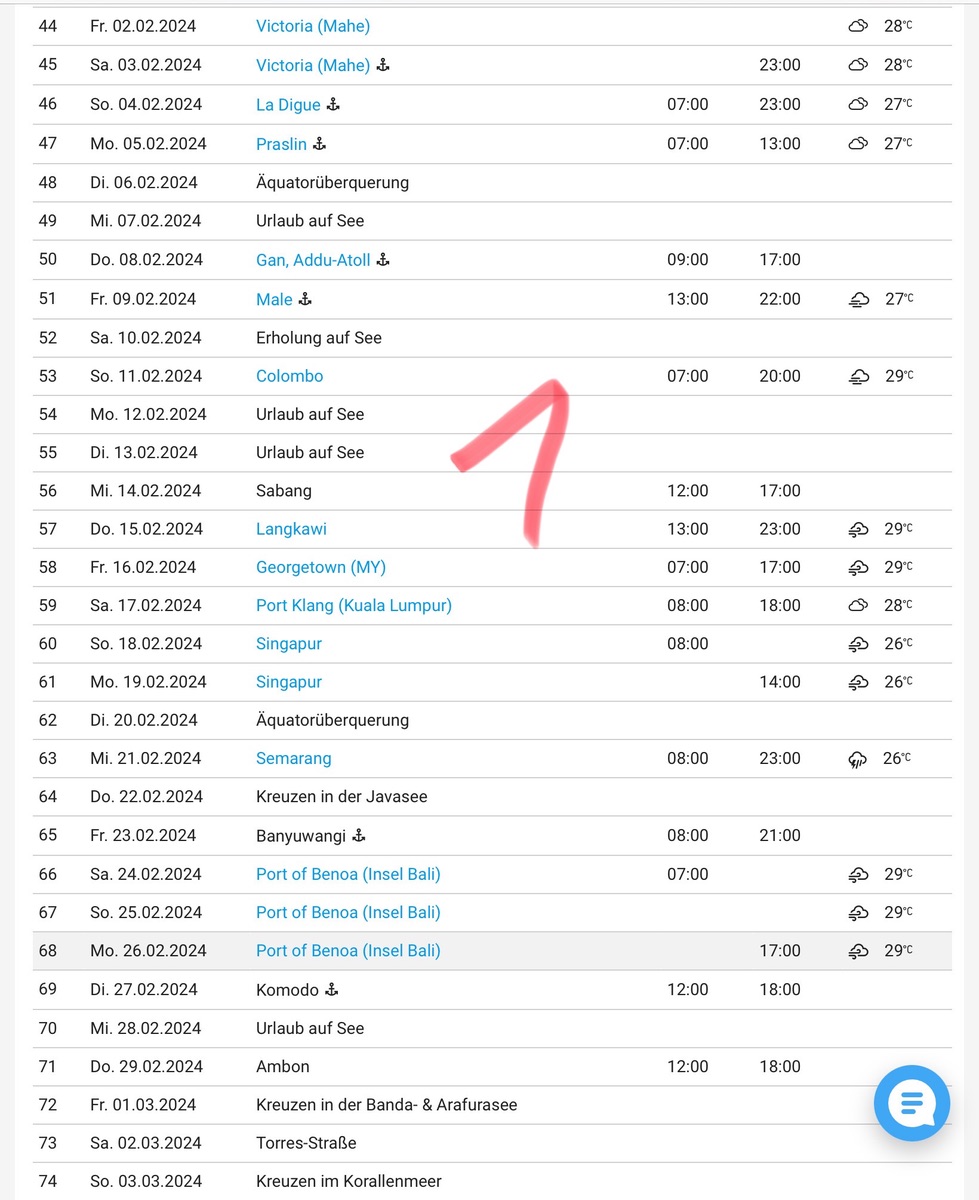Open Port of Benoa link for 26.02.2024
The height and width of the screenshot is (1200, 979).
coord(348,950)
